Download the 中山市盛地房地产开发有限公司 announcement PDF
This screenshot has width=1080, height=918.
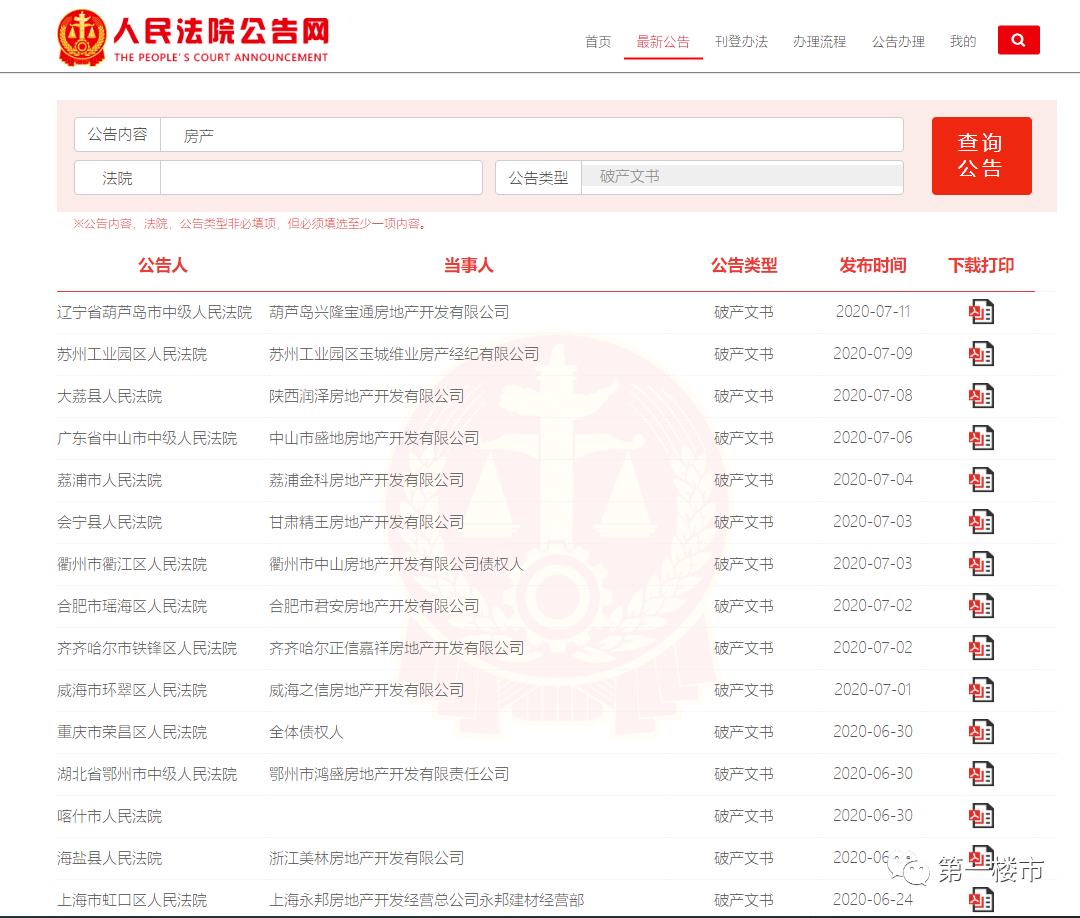point(981,437)
